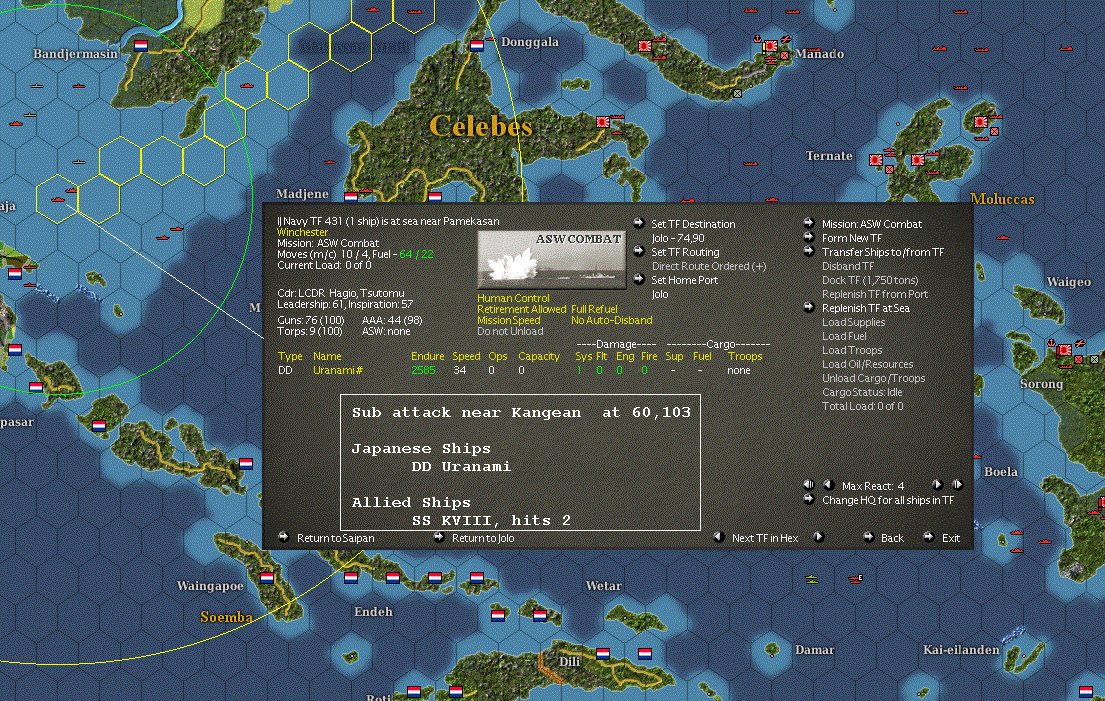Viewport: 1105px width, 701px height.
Task: Click the Sub attack near Kangean report line
Action: 521,413
